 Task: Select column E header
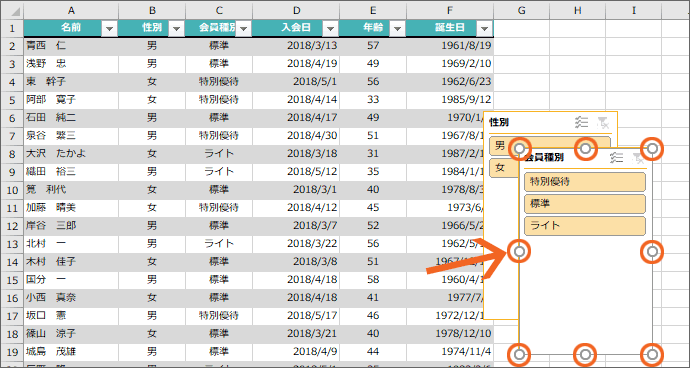click(373, 11)
